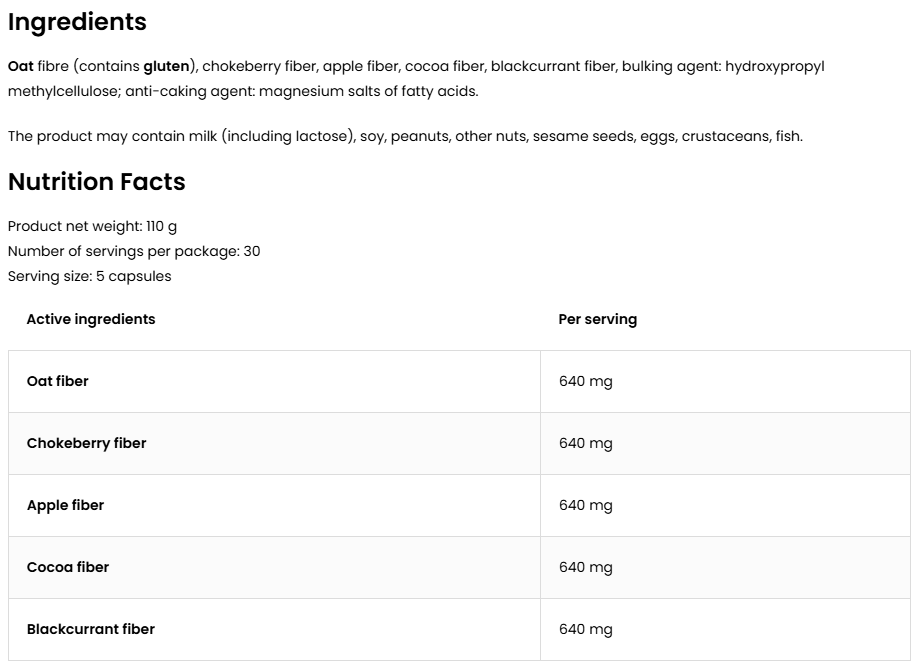Click the Nutrition Facts heading
This screenshot has height=669, width=915.
click(96, 182)
